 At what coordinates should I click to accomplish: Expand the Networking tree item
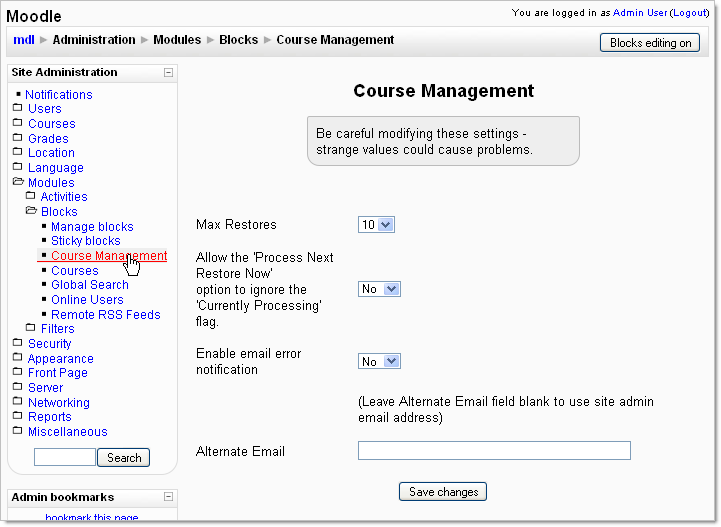point(59,403)
